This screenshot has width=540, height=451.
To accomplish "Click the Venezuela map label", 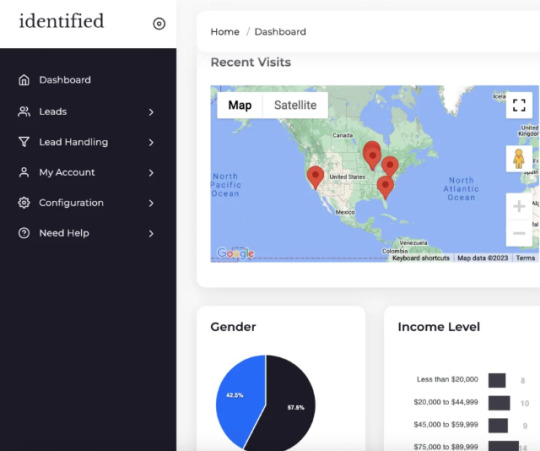I will [x=413, y=243].
